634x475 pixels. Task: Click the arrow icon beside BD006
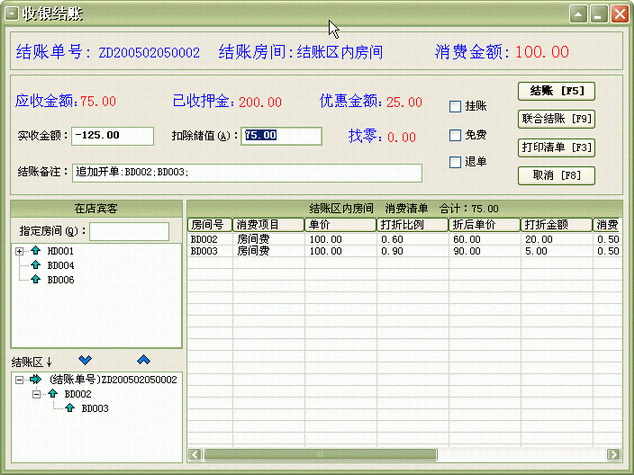pyautogui.click(x=35, y=280)
